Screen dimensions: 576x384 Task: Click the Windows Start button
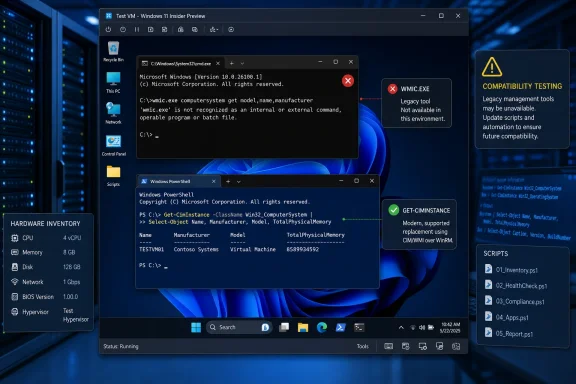tap(196, 327)
